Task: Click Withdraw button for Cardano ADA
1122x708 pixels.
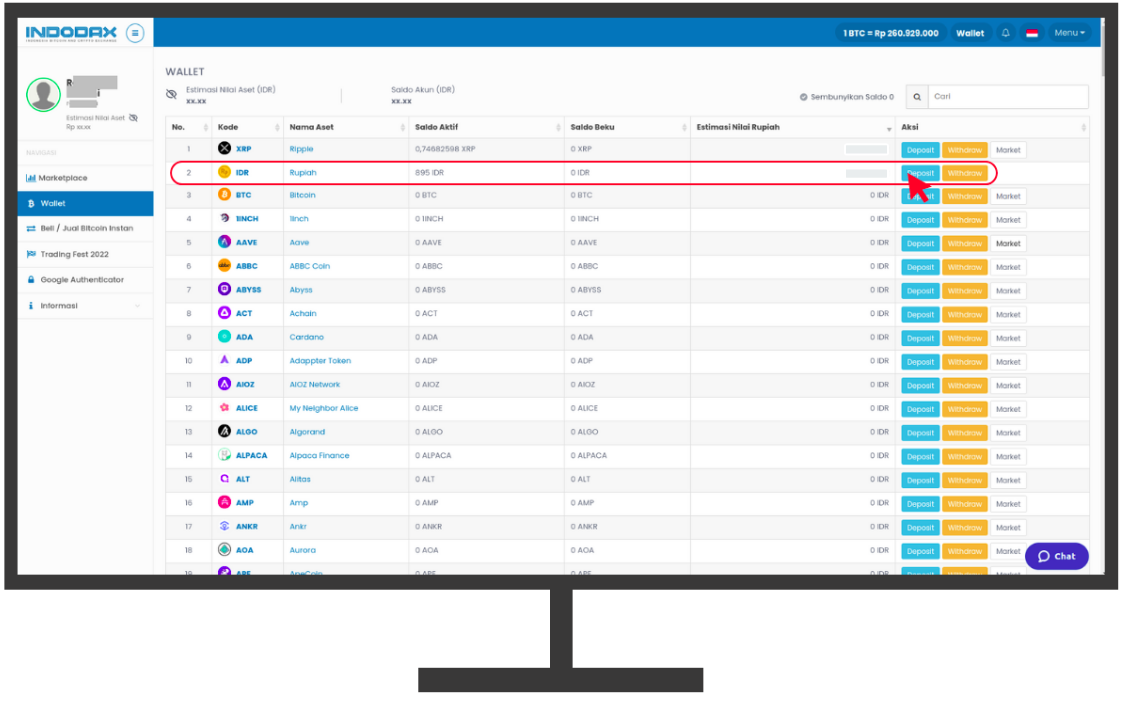Action: click(965, 338)
